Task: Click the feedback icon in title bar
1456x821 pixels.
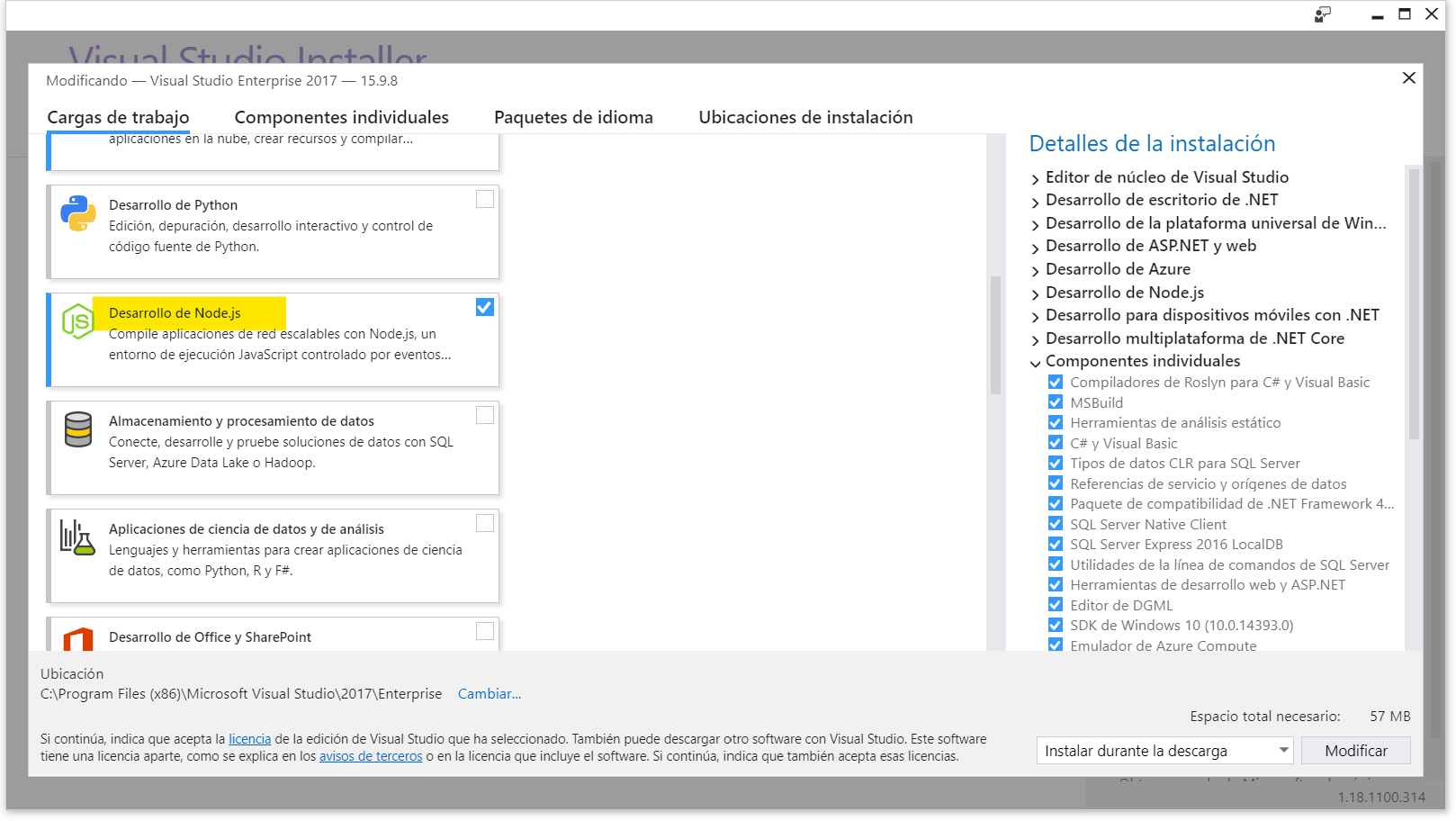Action: pyautogui.click(x=1323, y=14)
